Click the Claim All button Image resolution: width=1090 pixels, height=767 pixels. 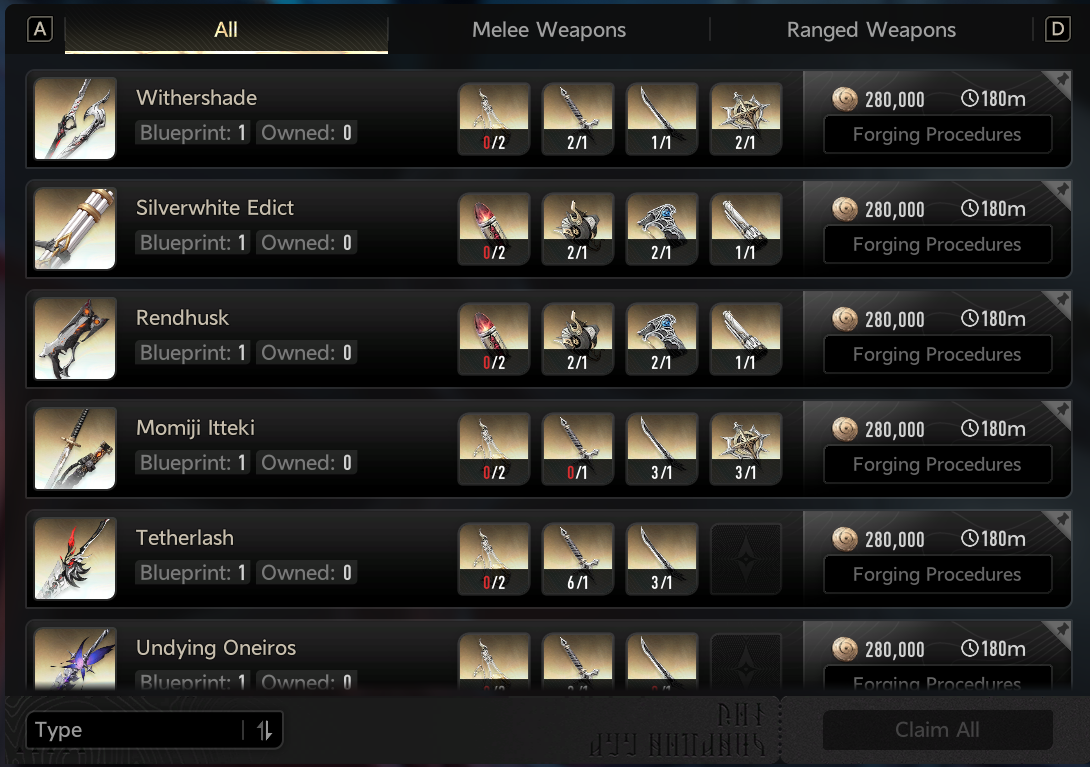[937, 729]
